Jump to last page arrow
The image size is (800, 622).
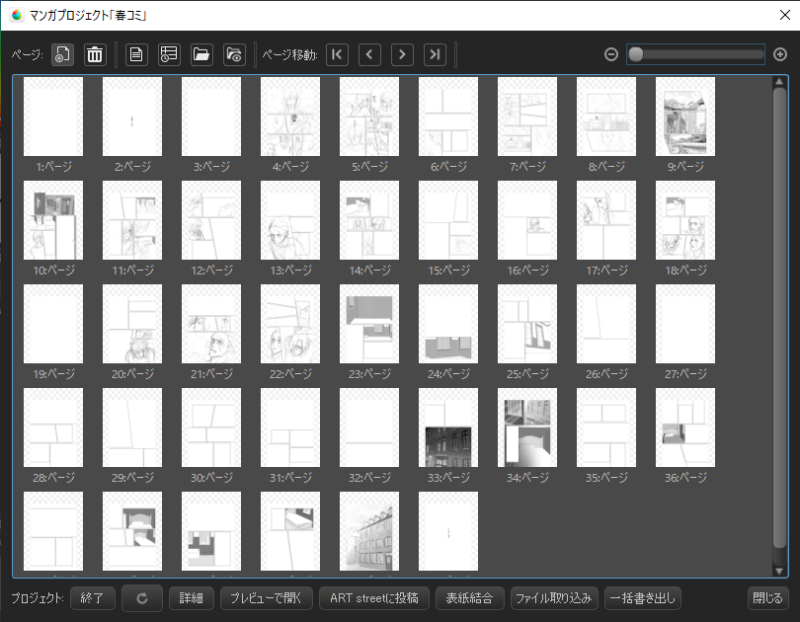435,54
